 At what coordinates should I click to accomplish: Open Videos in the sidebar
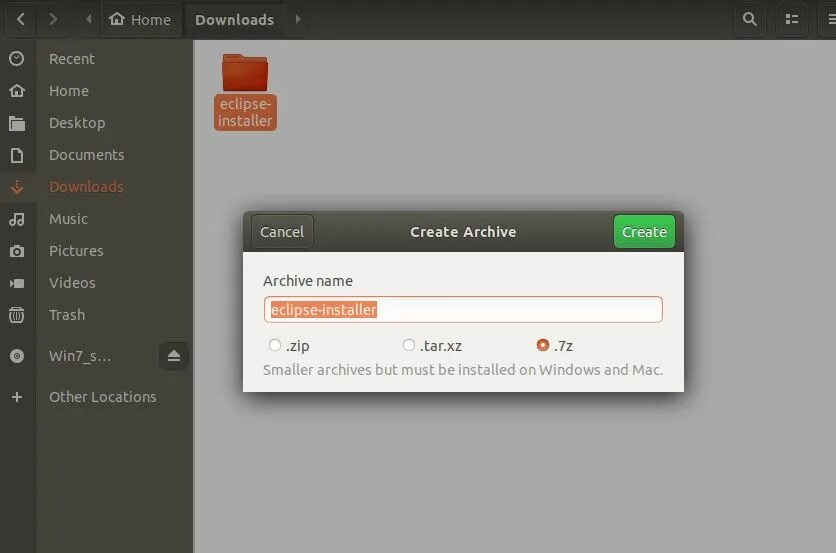72,283
